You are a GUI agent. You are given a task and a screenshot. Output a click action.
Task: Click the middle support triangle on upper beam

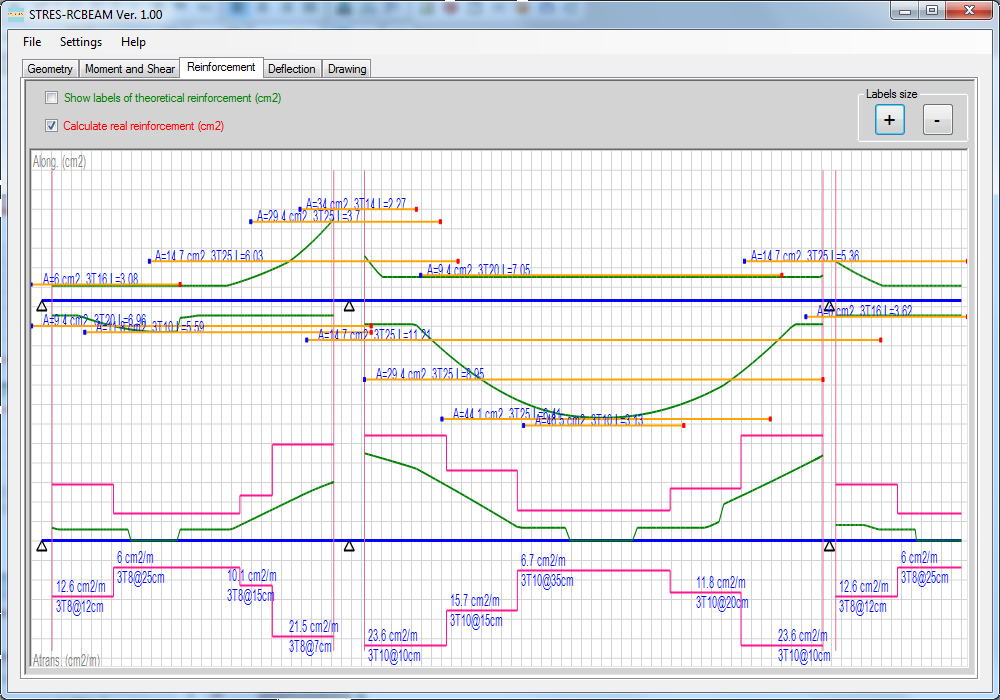coord(349,307)
